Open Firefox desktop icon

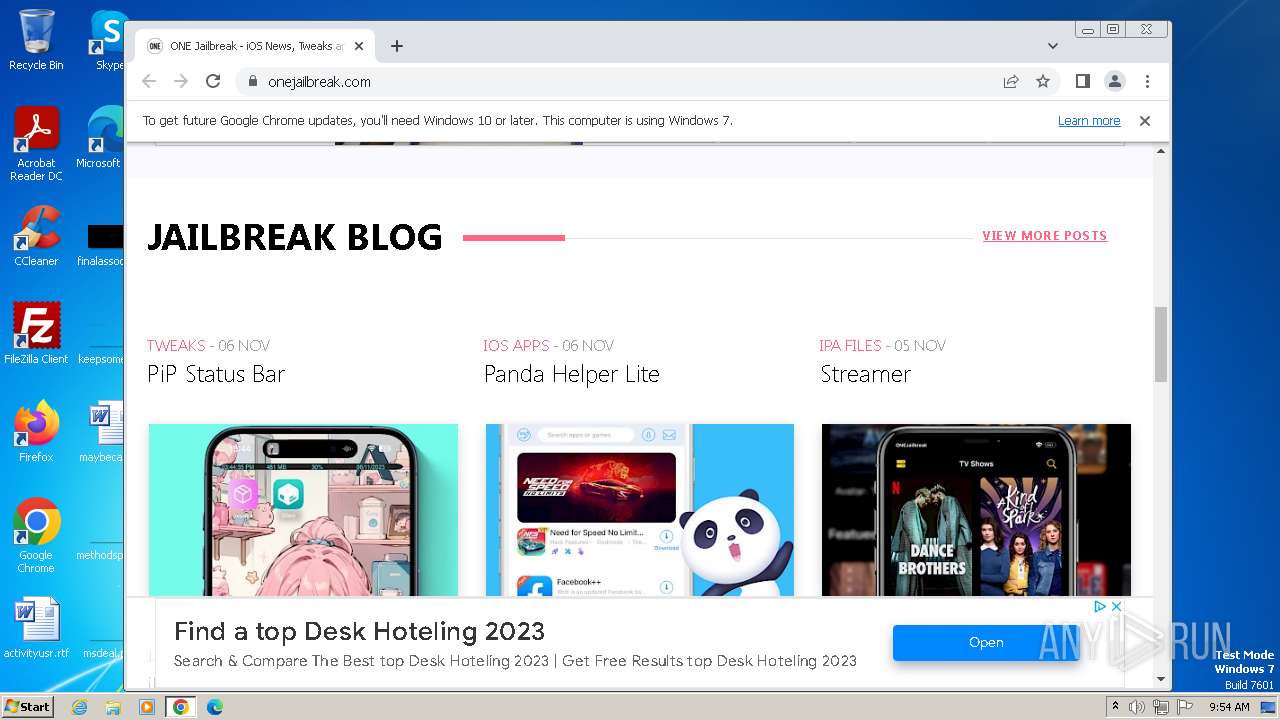[36, 432]
